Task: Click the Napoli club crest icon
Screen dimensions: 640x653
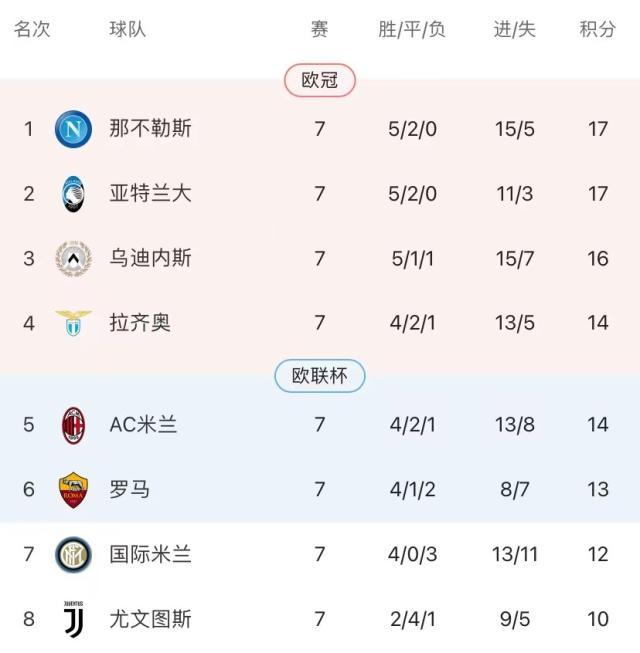Action: [73, 129]
